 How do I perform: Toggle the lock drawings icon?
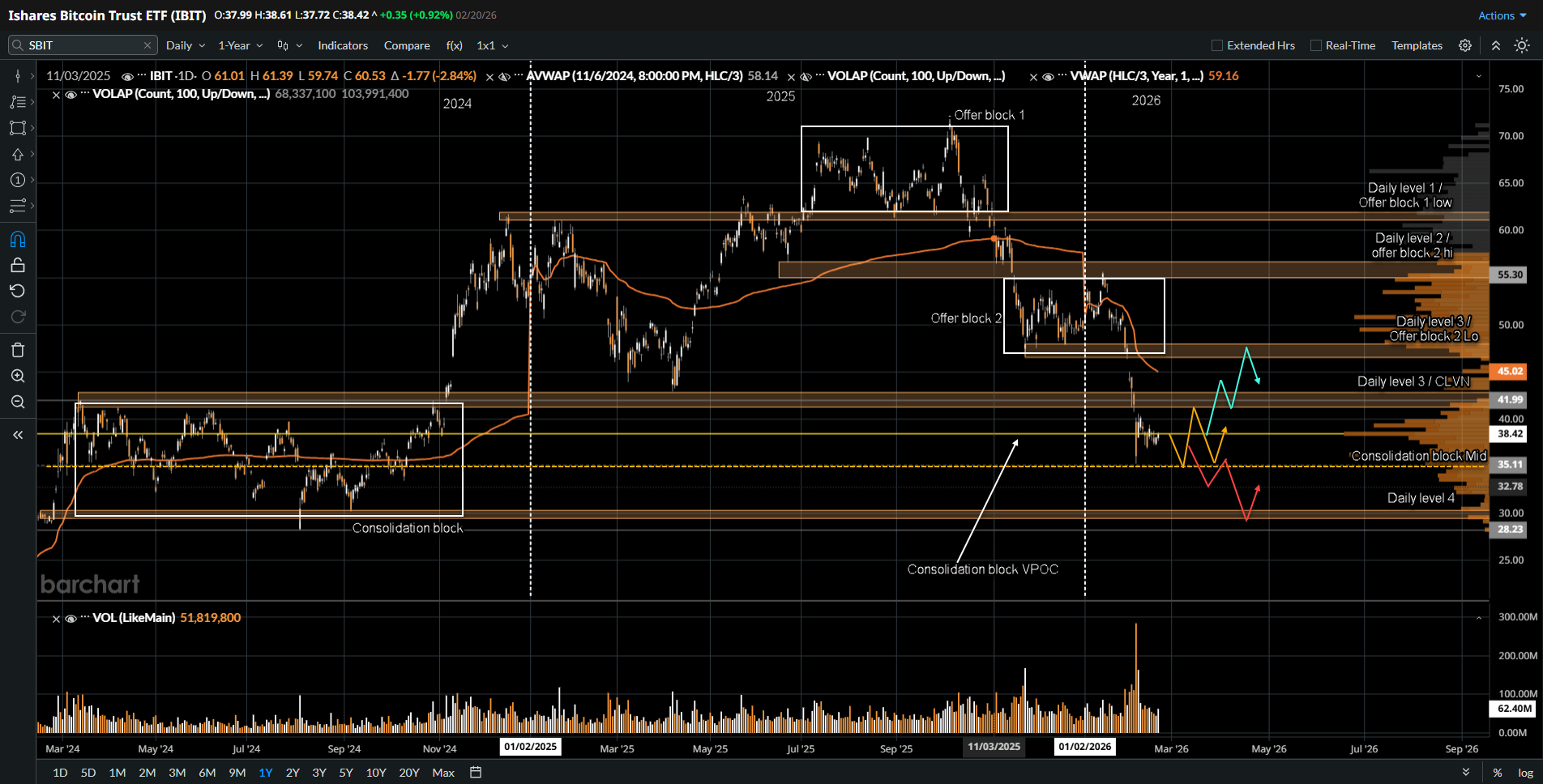[17, 265]
